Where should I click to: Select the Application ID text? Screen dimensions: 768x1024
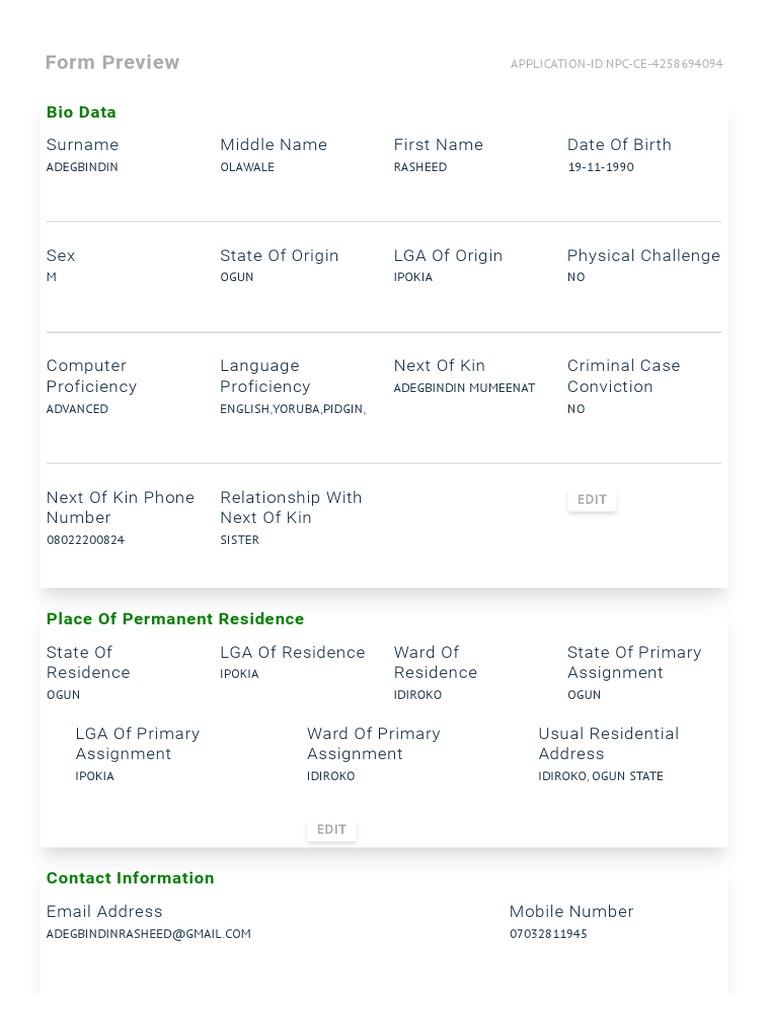[x=616, y=64]
